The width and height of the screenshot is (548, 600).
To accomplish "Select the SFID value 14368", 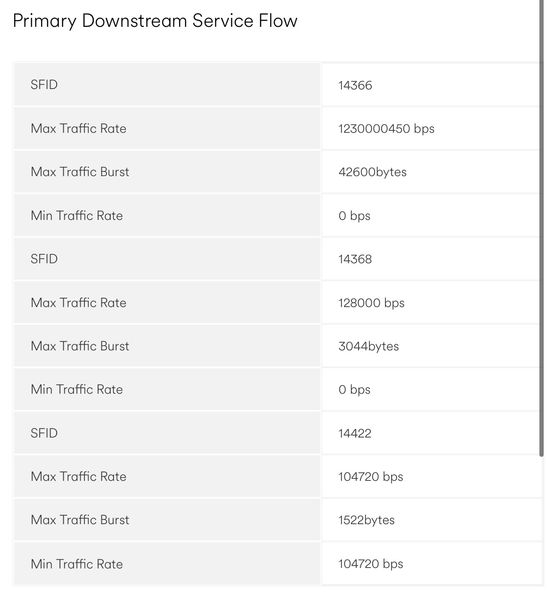I will 355,259.
